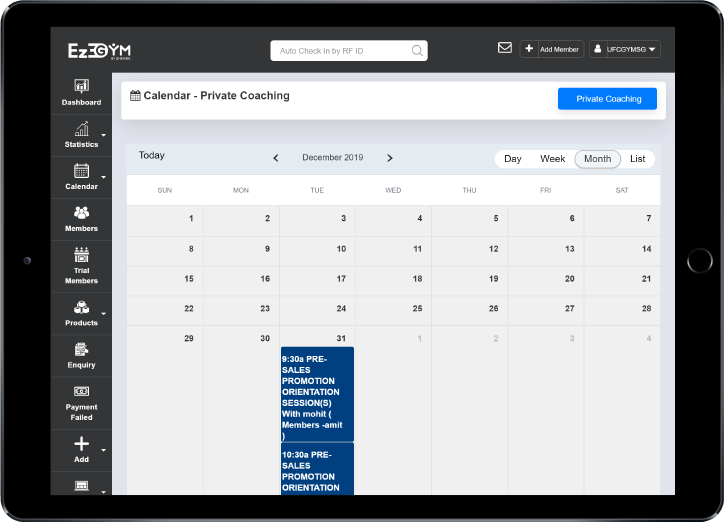This screenshot has width=724, height=522.
Task: Select December 1 on the calendar
Action: (191, 218)
